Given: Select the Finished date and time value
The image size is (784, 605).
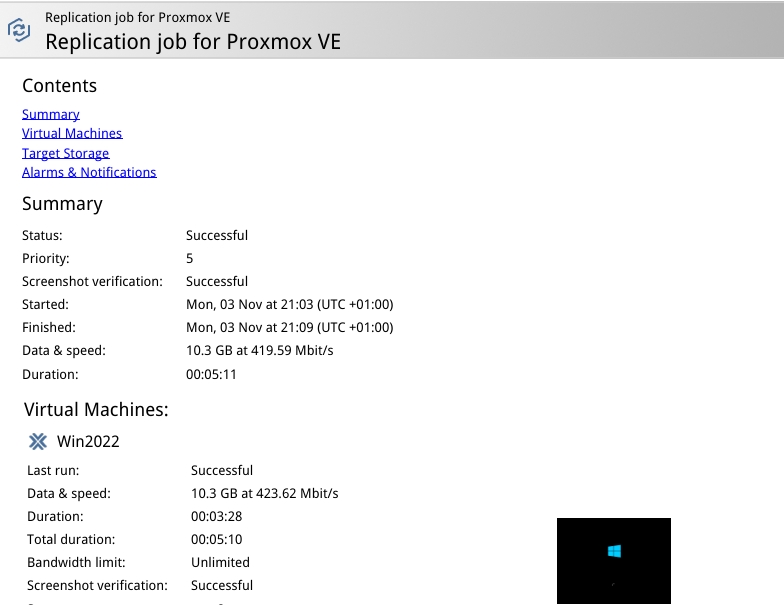Looking at the screenshot, I should [289, 327].
